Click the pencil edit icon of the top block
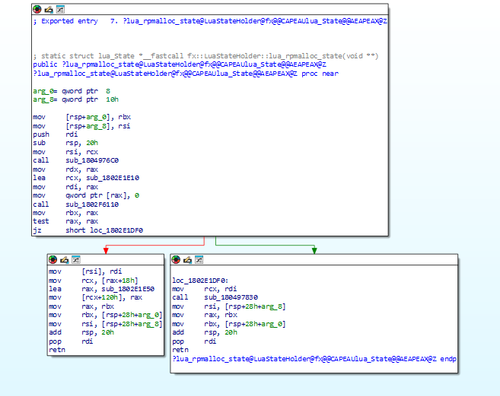This screenshot has width=500, height=396. [x=49, y=9]
